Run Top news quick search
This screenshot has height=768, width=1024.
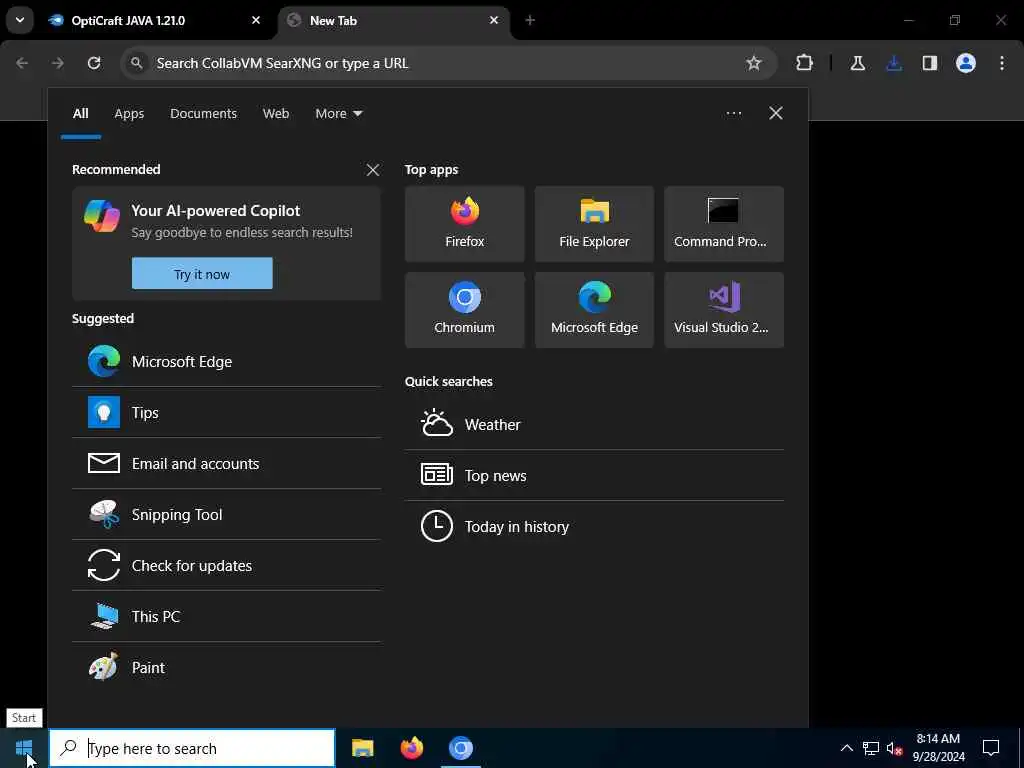[594, 475]
